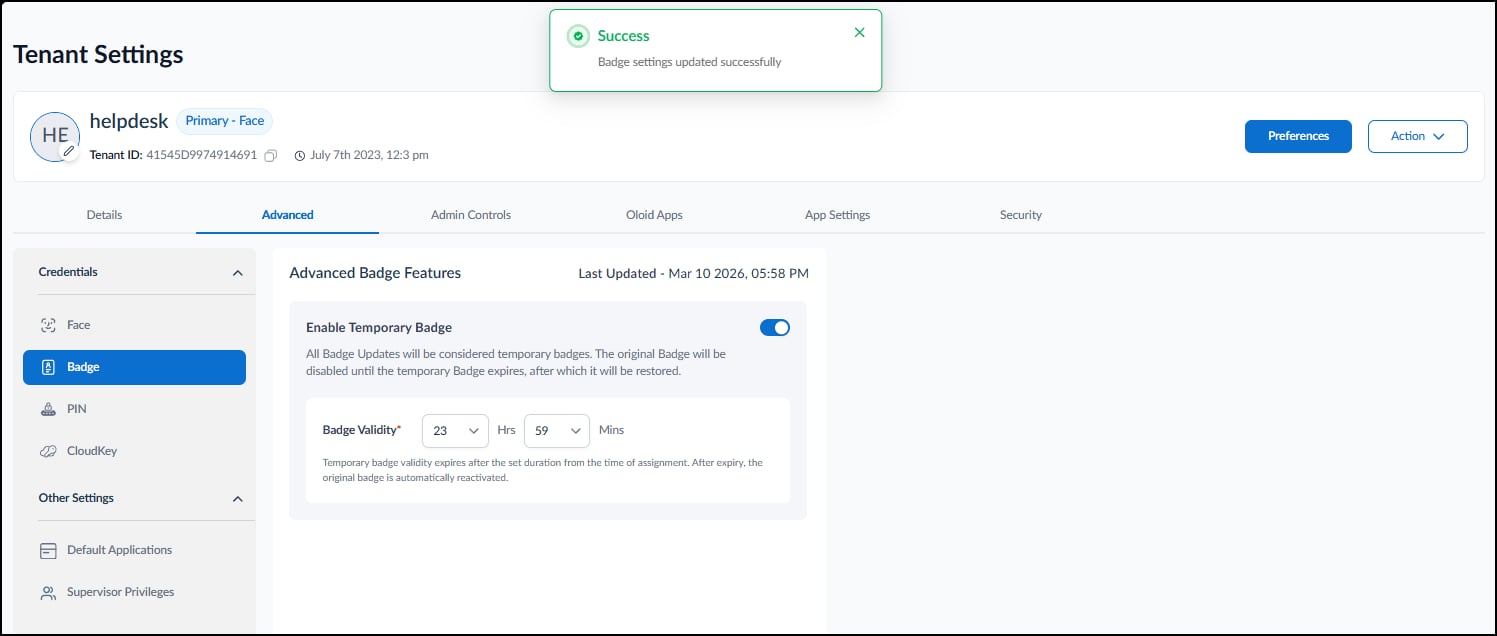This screenshot has height=636, width=1497.
Task: Open Default Applications settings
Action: 134,550
